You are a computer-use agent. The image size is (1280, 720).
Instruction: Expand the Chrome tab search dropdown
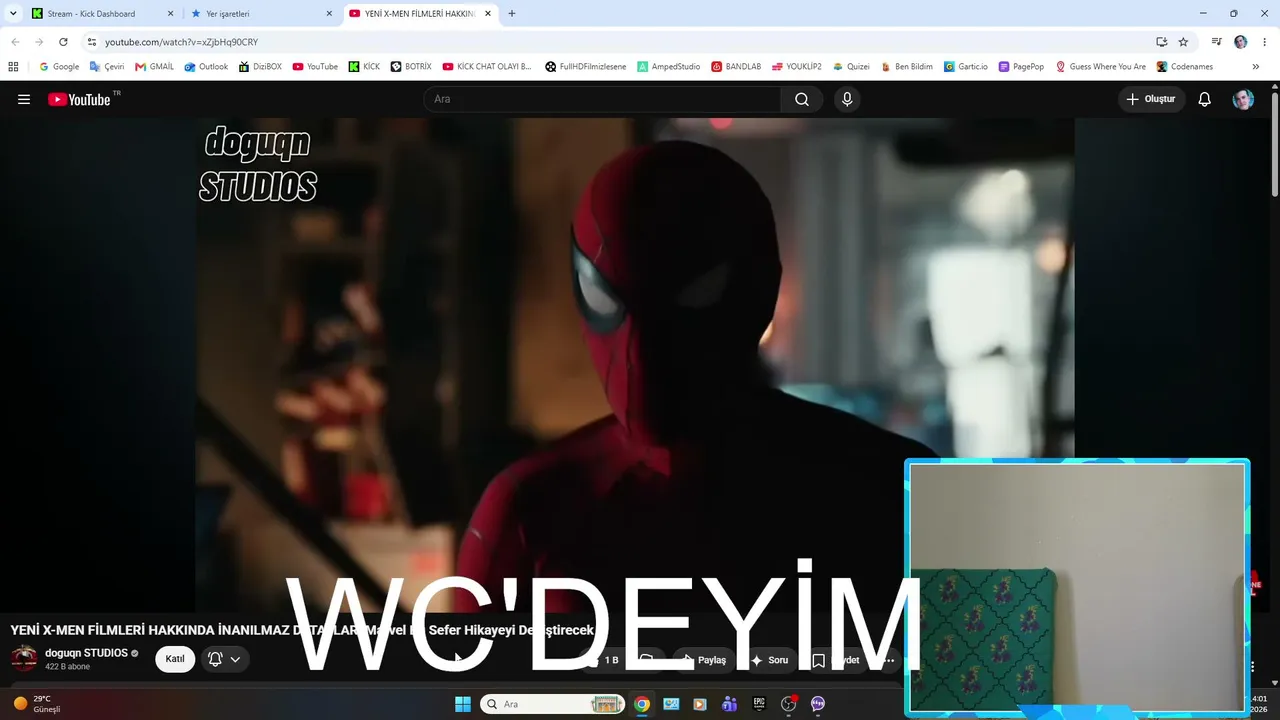[x=13, y=14]
